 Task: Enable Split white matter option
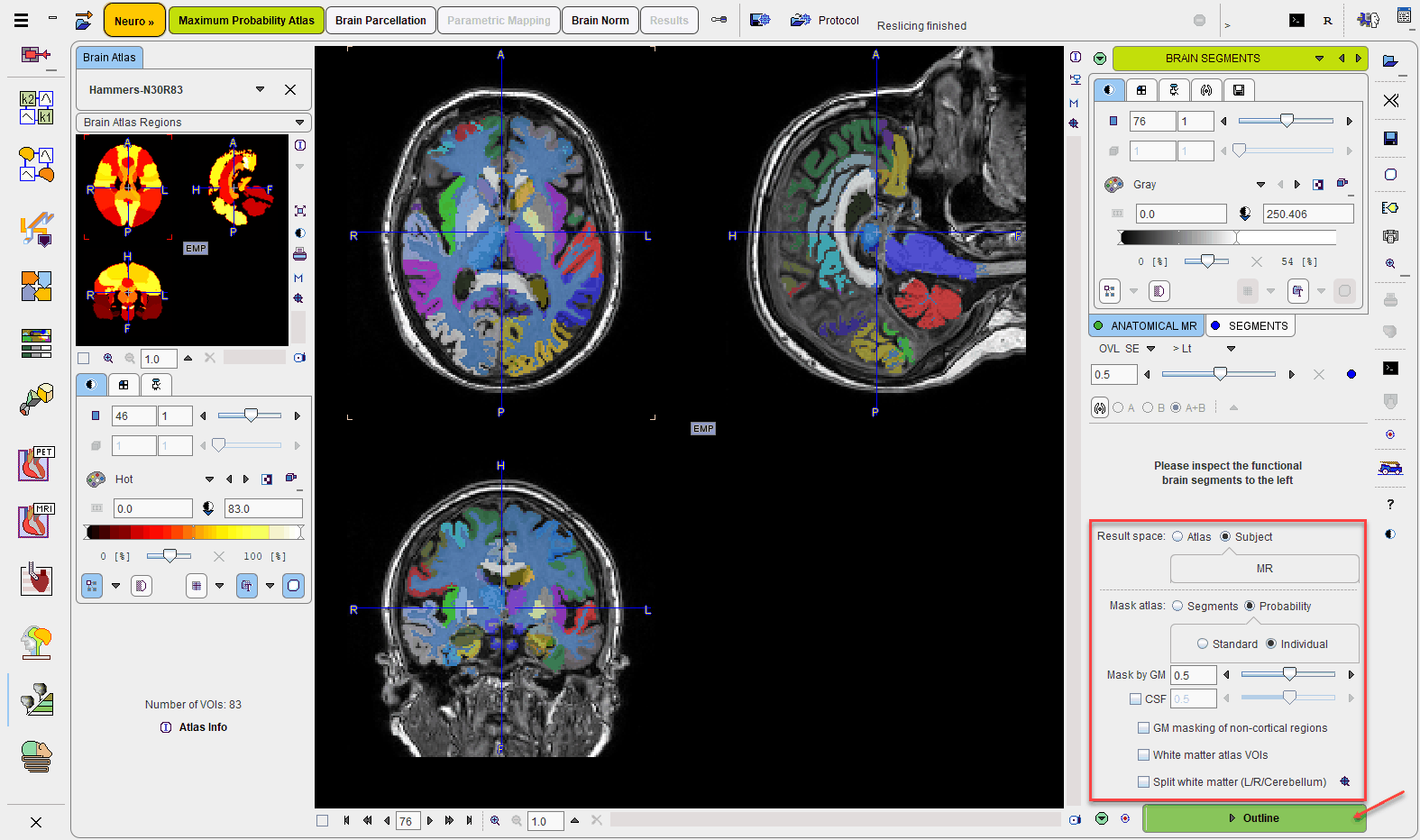click(1144, 781)
